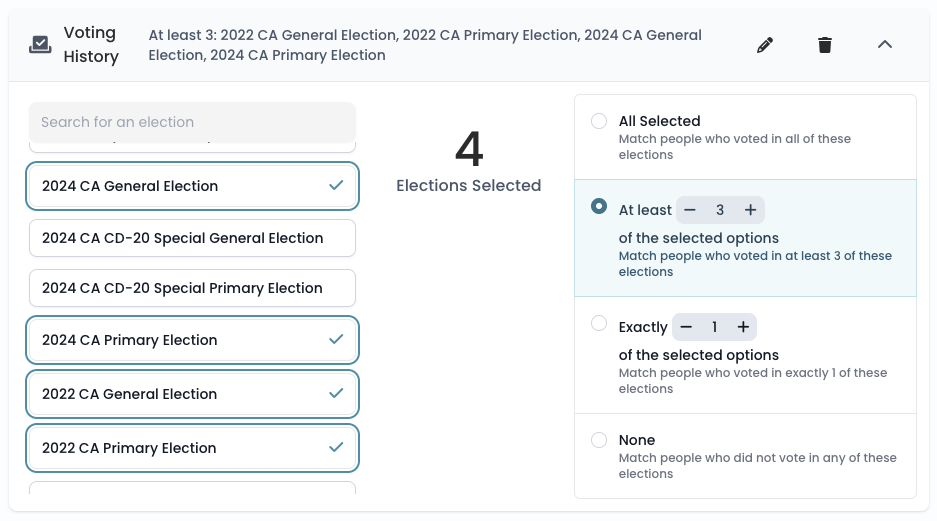
Task: Select the All Selected radio option
Action: click(599, 121)
